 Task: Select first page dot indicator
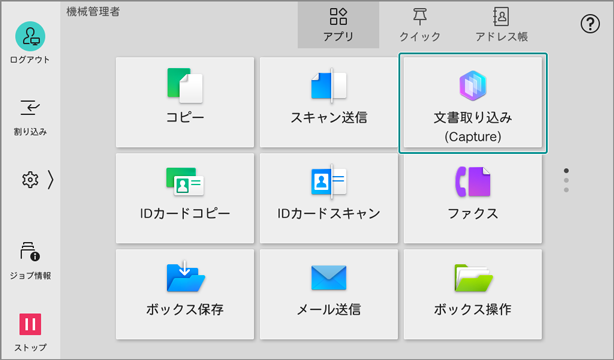pos(566,171)
